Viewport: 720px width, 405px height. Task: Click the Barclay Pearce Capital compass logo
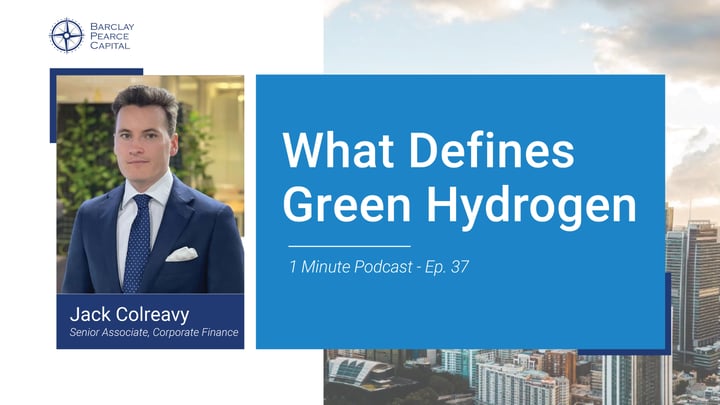tap(67, 35)
